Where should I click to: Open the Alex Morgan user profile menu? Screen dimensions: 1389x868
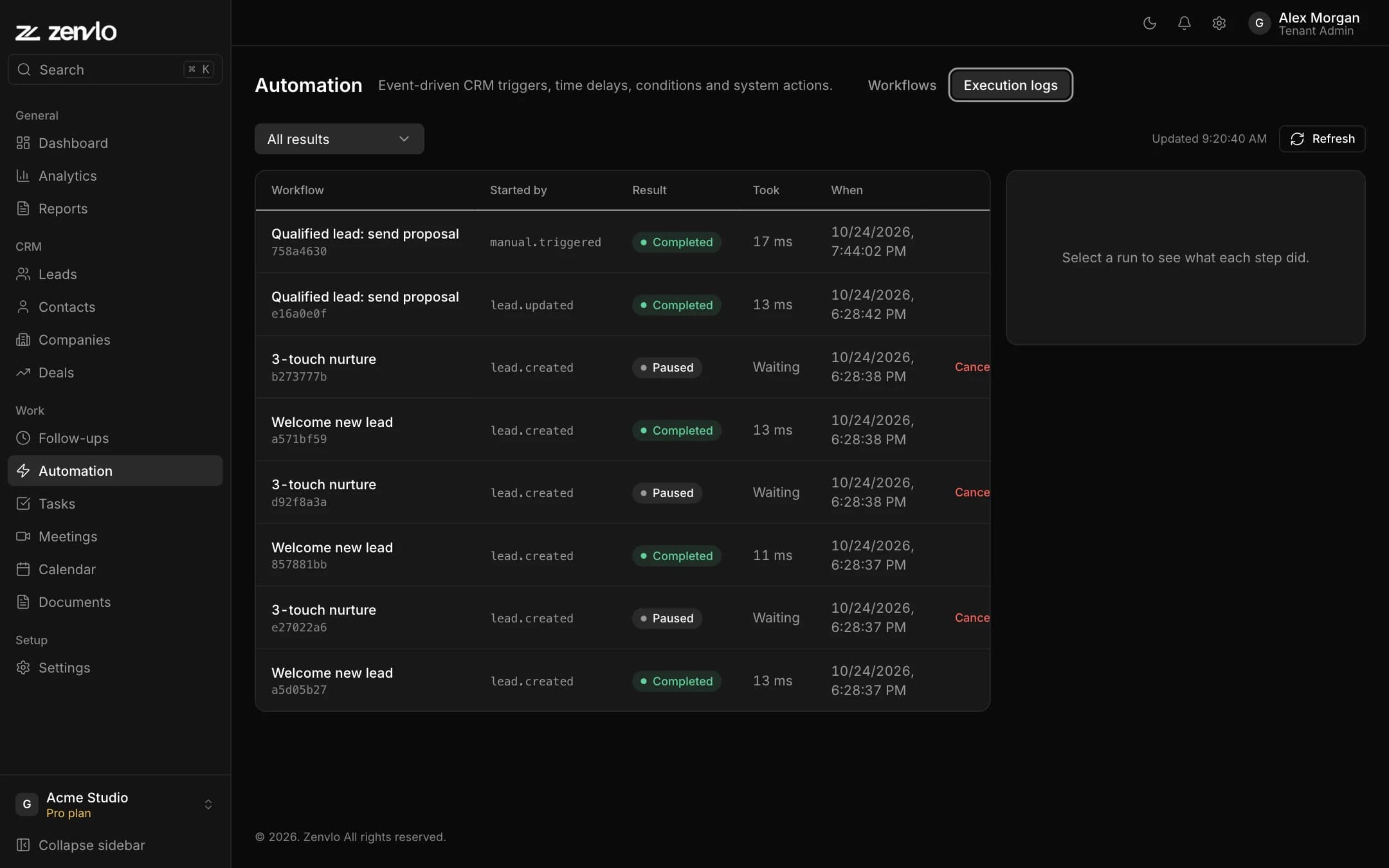pyautogui.click(x=1305, y=23)
